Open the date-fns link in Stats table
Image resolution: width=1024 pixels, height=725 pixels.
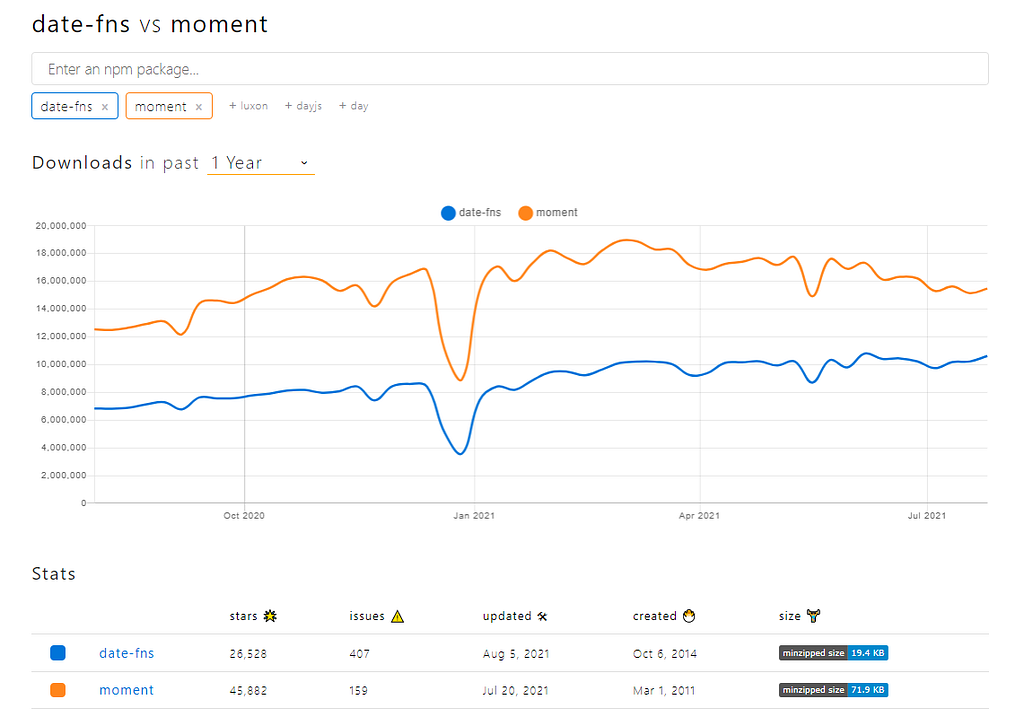[x=127, y=653]
